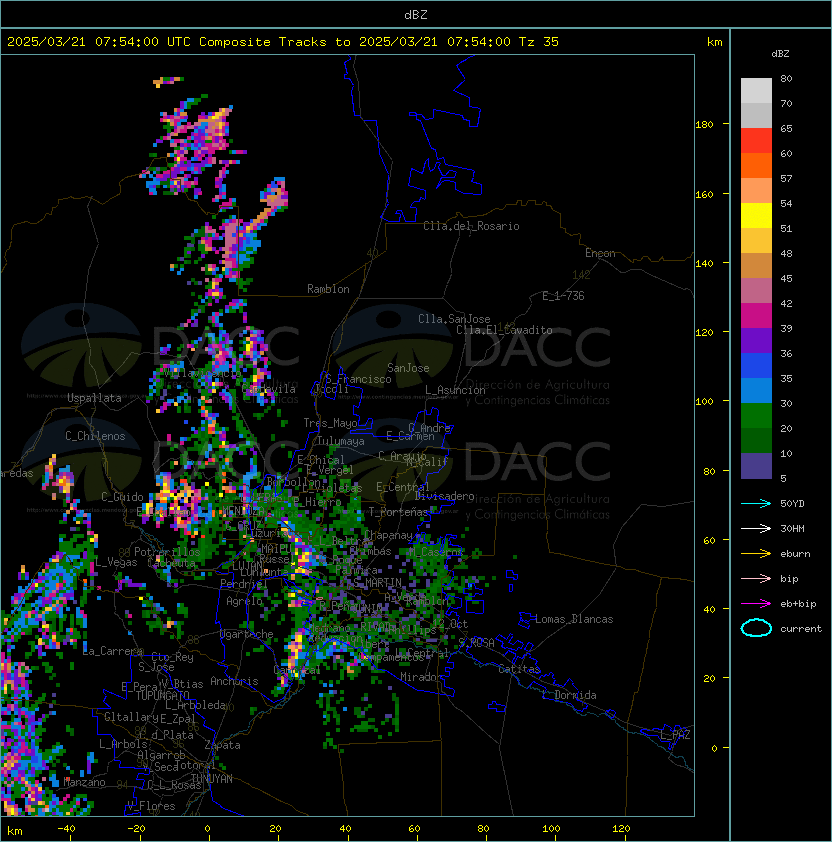This screenshot has height=842, width=832.
Task: Click the 'Clla.del_Rosario' place label
Action: (471, 226)
